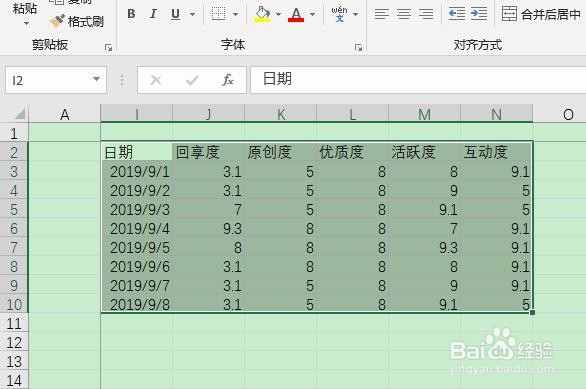This screenshot has height=389, width=586.
Task: Click date cell 2019/9/1
Action: [x=137, y=172]
